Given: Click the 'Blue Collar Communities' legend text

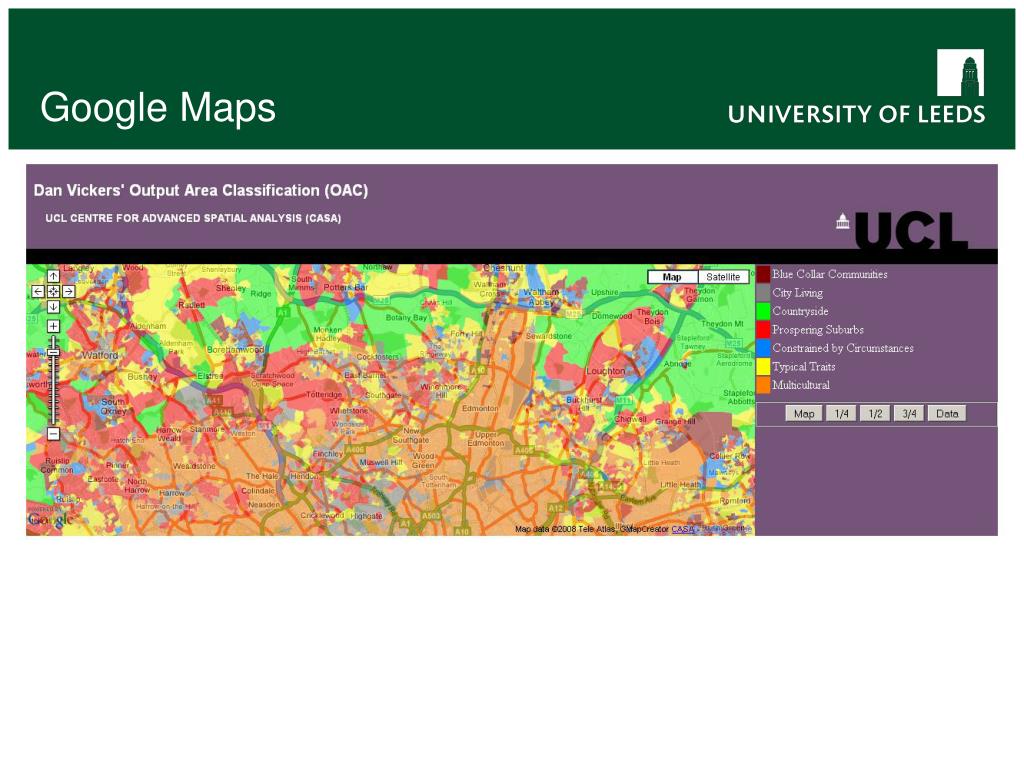Looking at the screenshot, I should tap(829, 274).
